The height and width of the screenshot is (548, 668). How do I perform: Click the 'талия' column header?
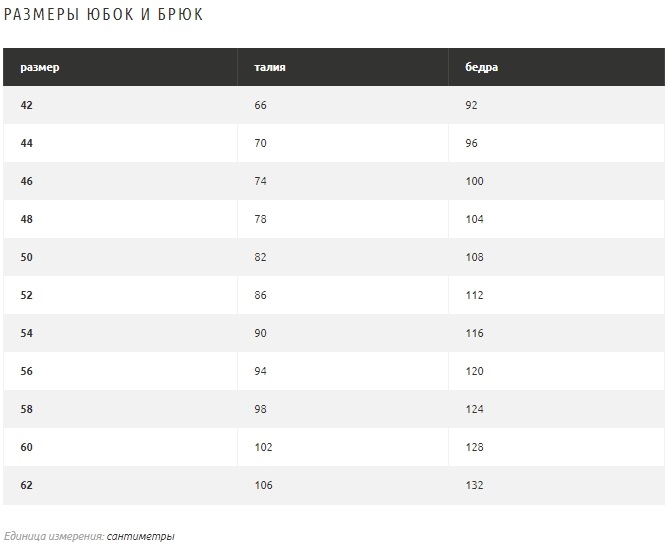270,67
